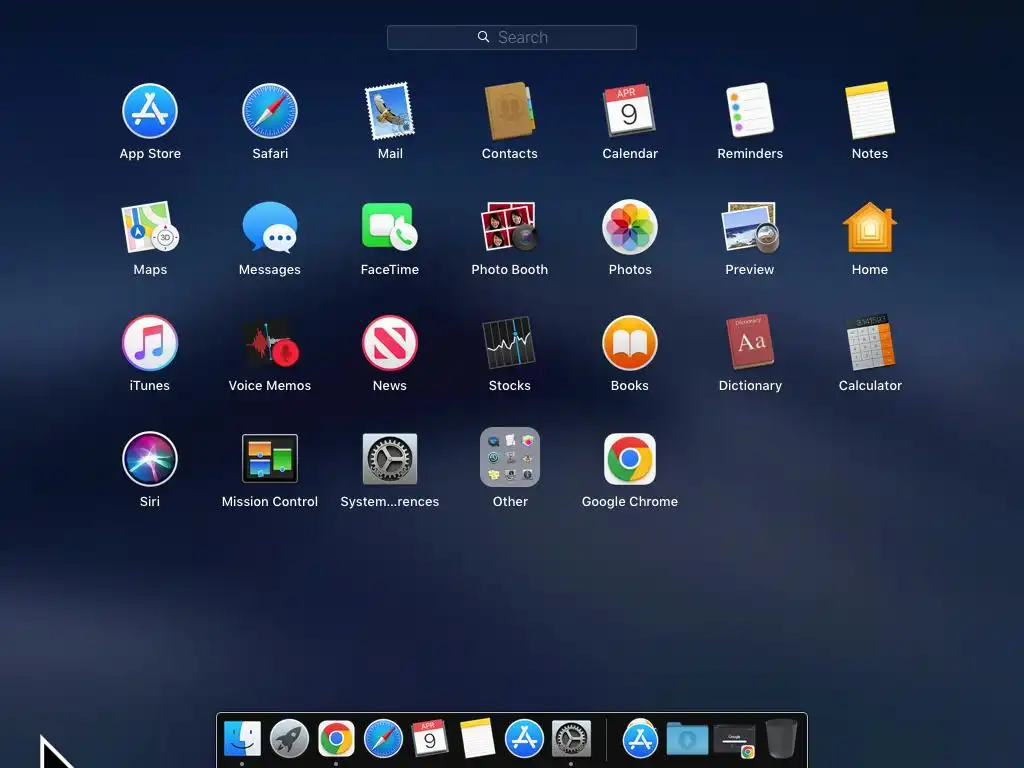Open Safari compass icon in the Dock
The image size is (1024, 768).
click(x=383, y=739)
